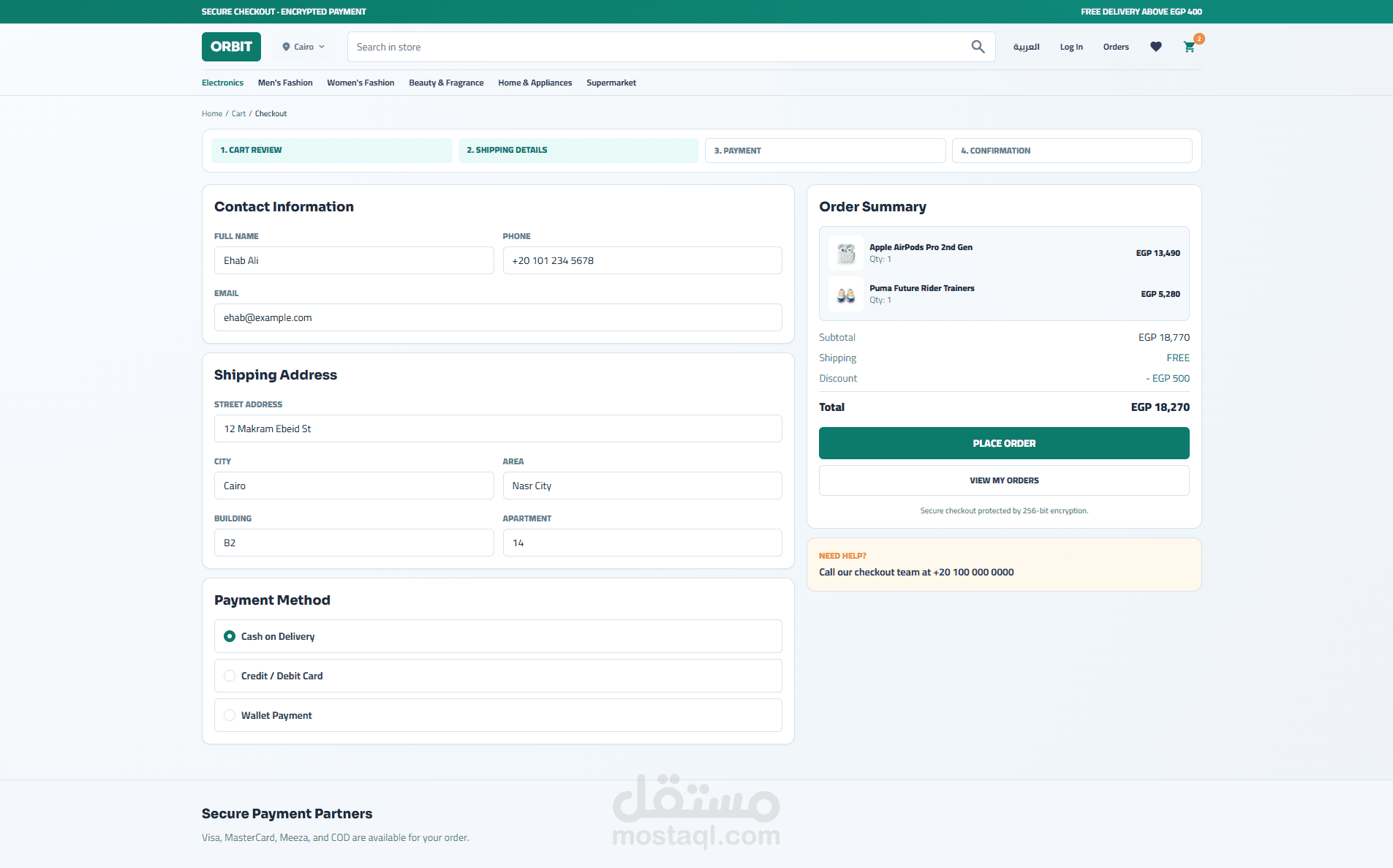The image size is (1393, 868).
Task: Click the Place Order button
Action: [1004, 443]
